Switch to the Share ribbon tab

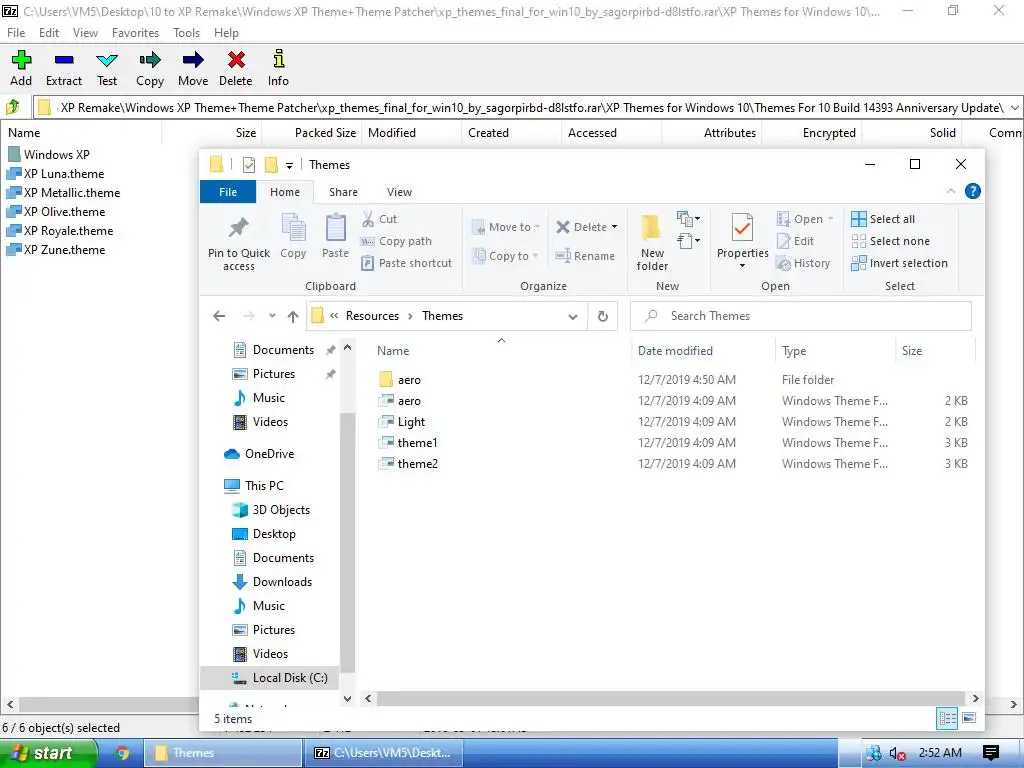click(x=343, y=192)
